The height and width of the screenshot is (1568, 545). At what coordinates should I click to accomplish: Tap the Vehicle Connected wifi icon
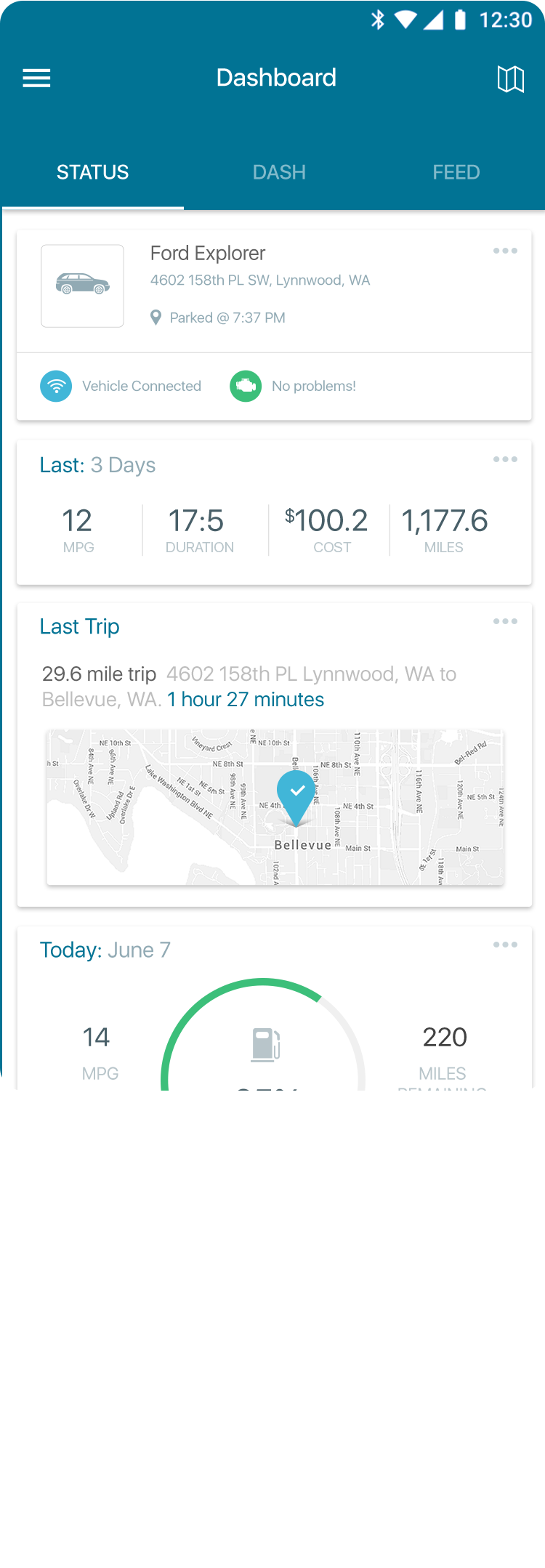[x=56, y=386]
